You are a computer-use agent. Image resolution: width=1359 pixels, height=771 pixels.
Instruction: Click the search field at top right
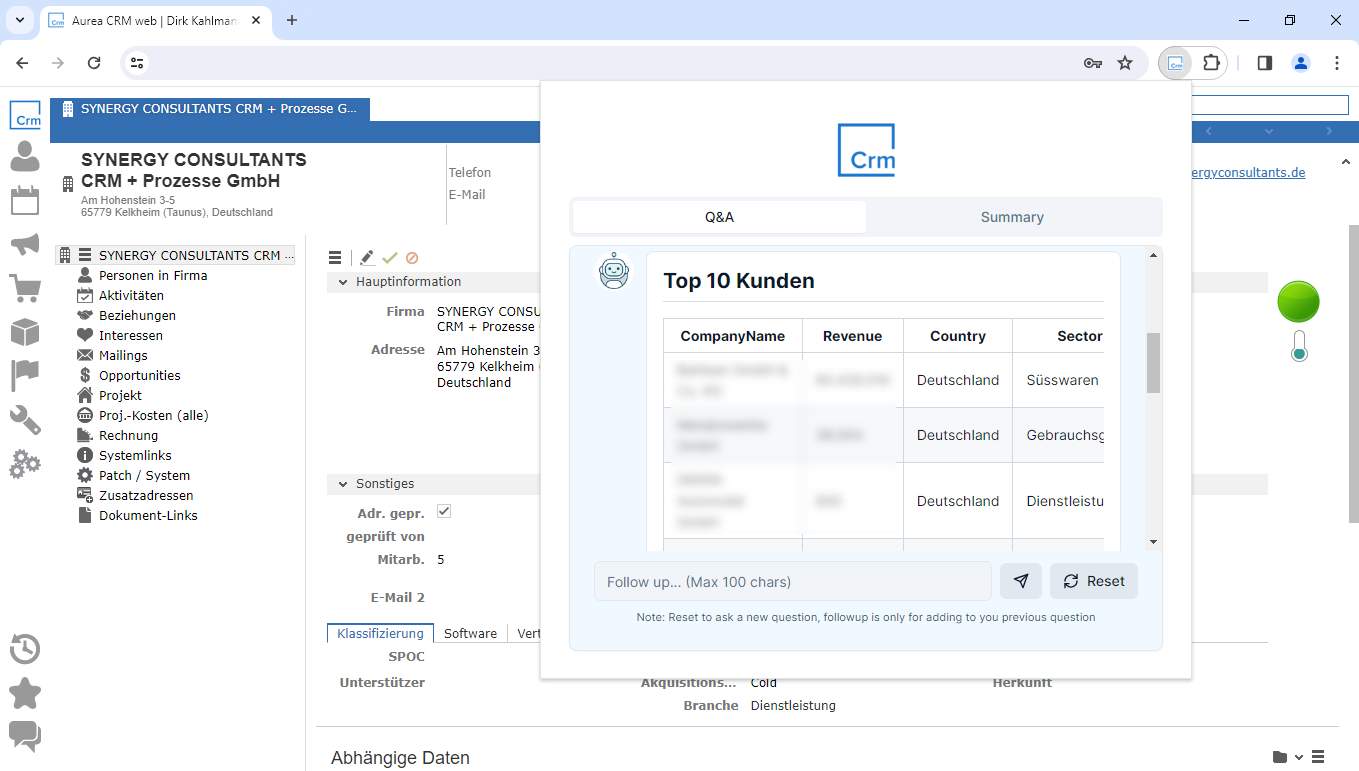pyautogui.click(x=1270, y=105)
